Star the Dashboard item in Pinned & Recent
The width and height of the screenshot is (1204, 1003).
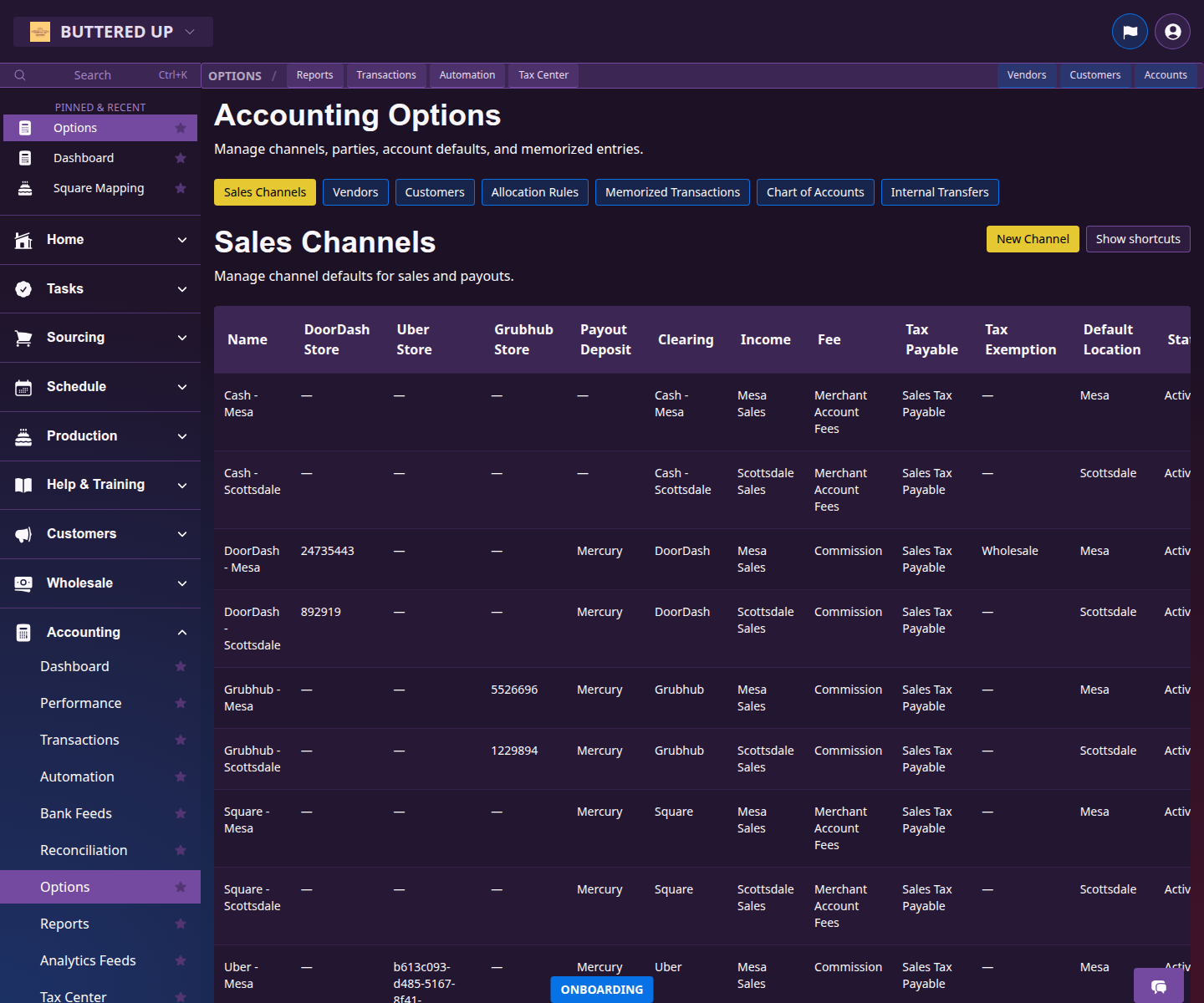pyautogui.click(x=181, y=157)
